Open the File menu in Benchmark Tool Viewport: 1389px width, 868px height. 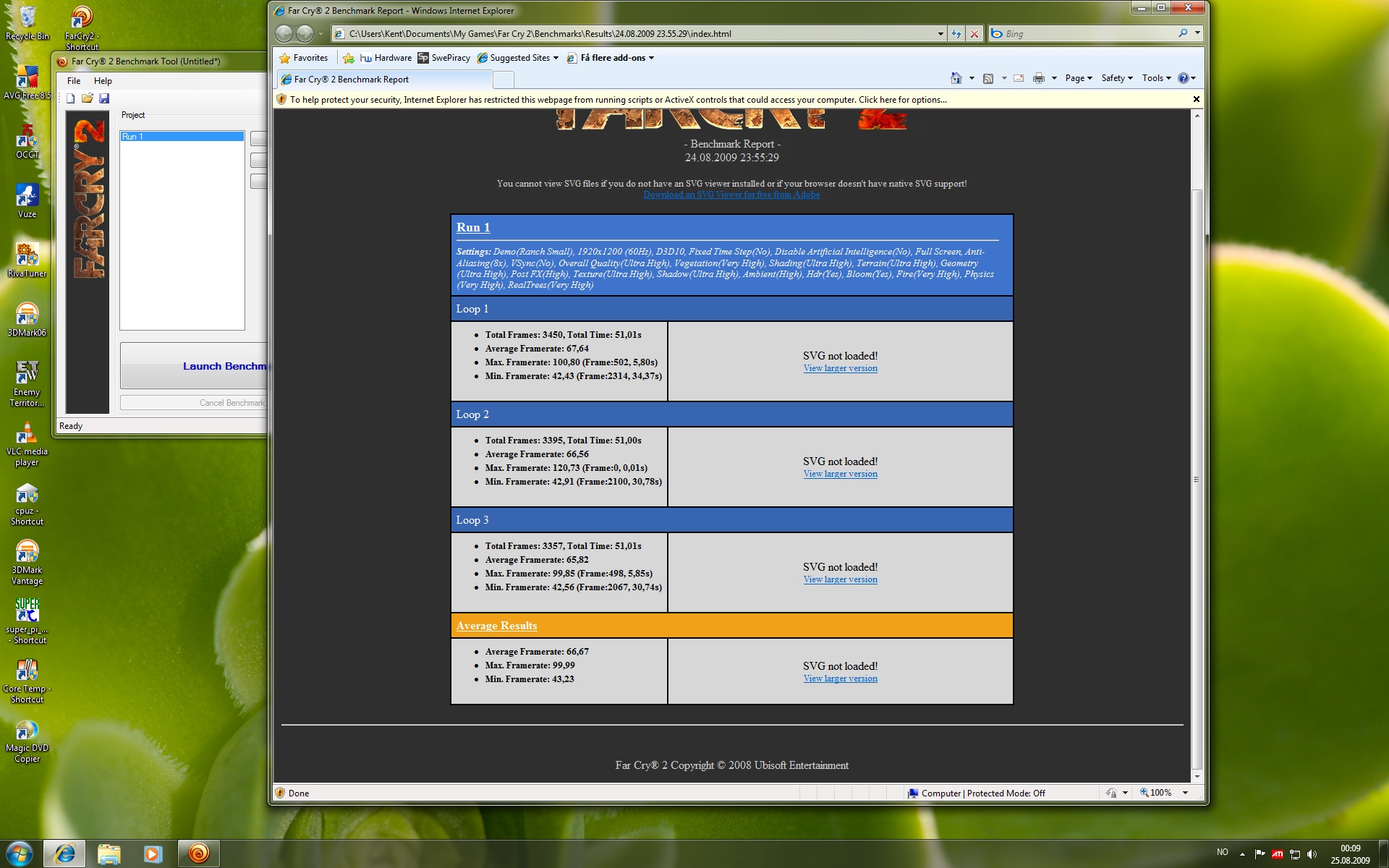(x=74, y=81)
